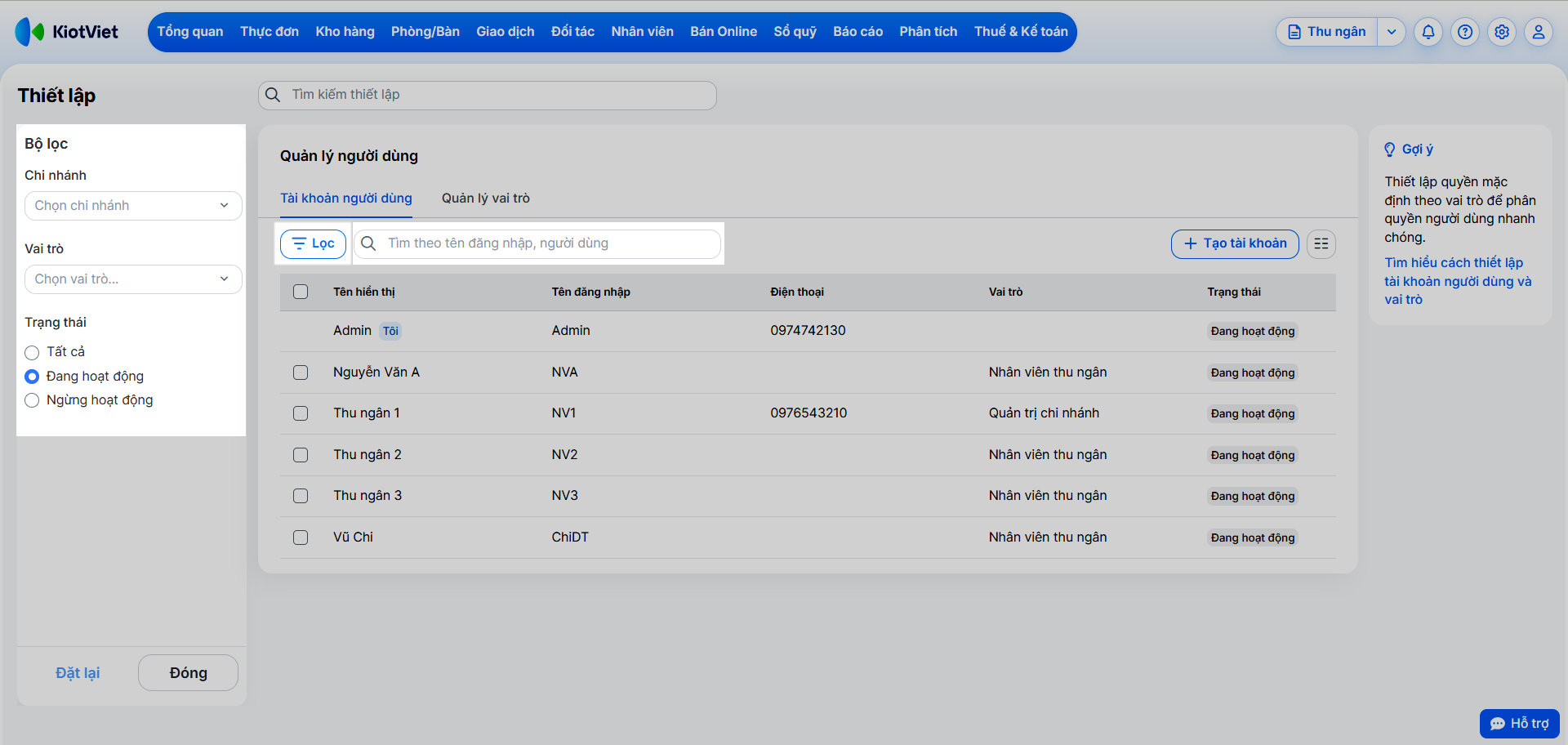Open the Phân tích menu

click(929, 32)
